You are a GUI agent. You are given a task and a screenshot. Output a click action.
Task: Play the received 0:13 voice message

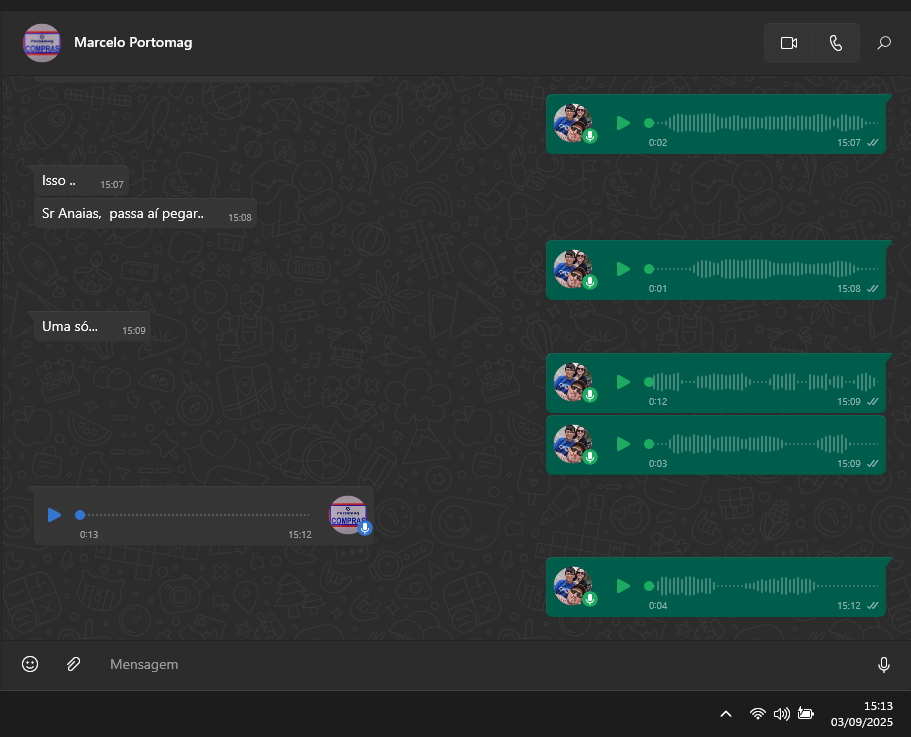coord(54,515)
